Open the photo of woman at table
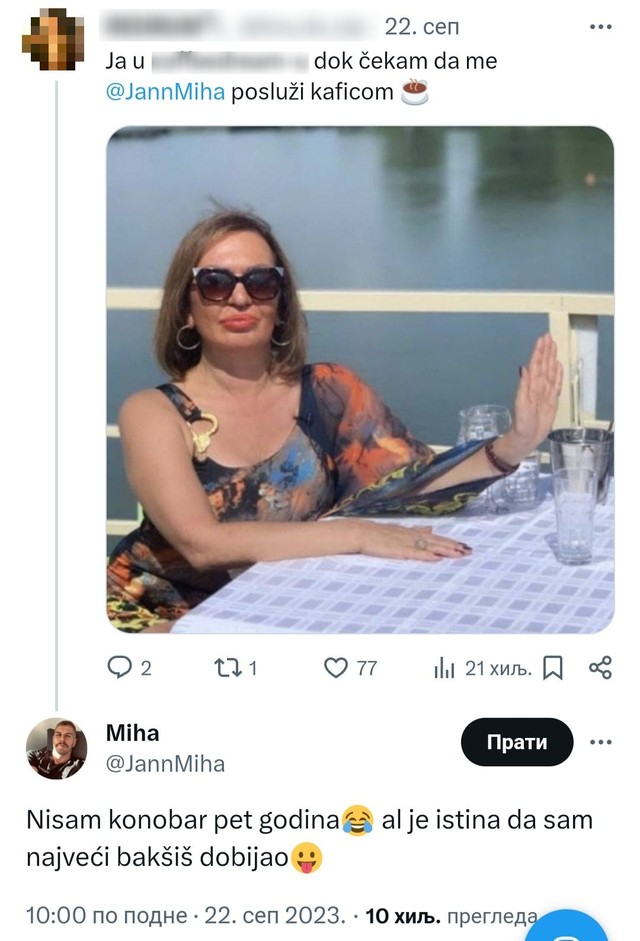 360,380
